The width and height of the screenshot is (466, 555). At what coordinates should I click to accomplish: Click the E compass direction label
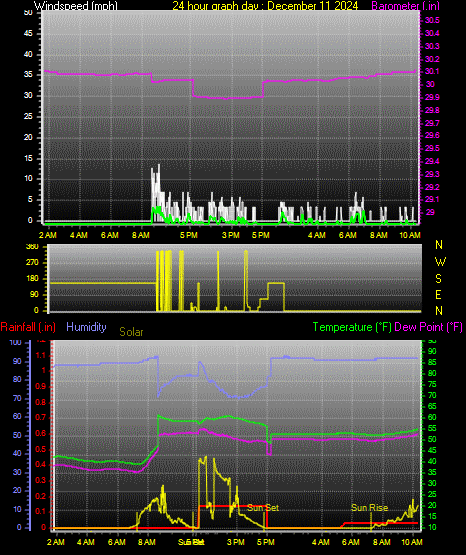pyautogui.click(x=438, y=294)
